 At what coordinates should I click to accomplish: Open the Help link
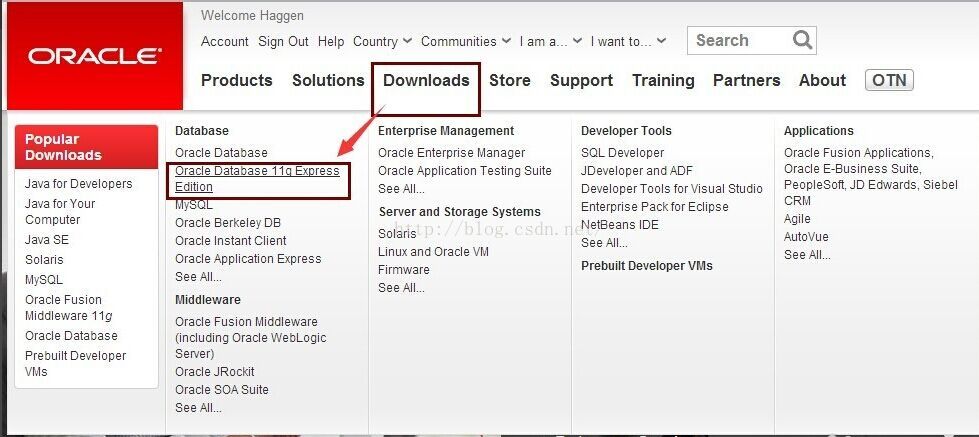click(331, 41)
